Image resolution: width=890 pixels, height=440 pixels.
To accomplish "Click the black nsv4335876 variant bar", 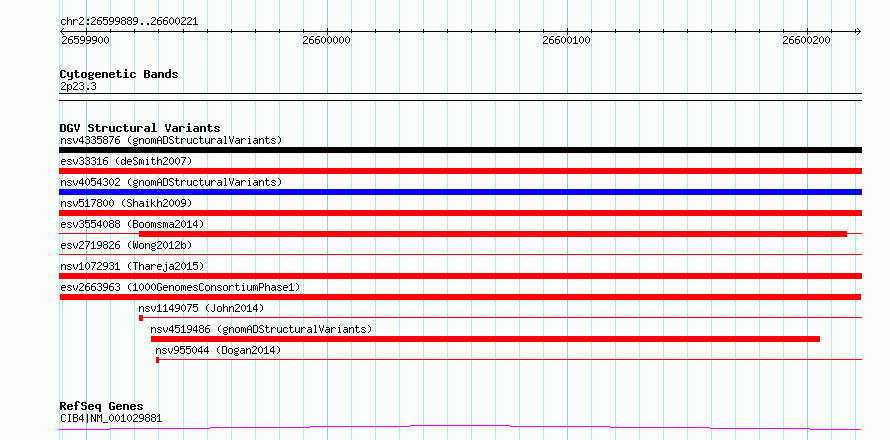I will 460,150.
